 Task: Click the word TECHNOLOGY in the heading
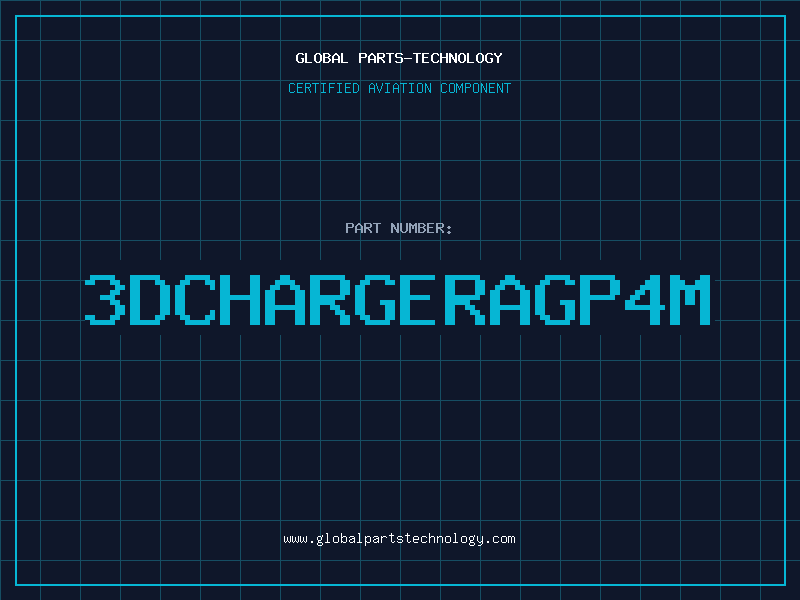(x=458, y=58)
